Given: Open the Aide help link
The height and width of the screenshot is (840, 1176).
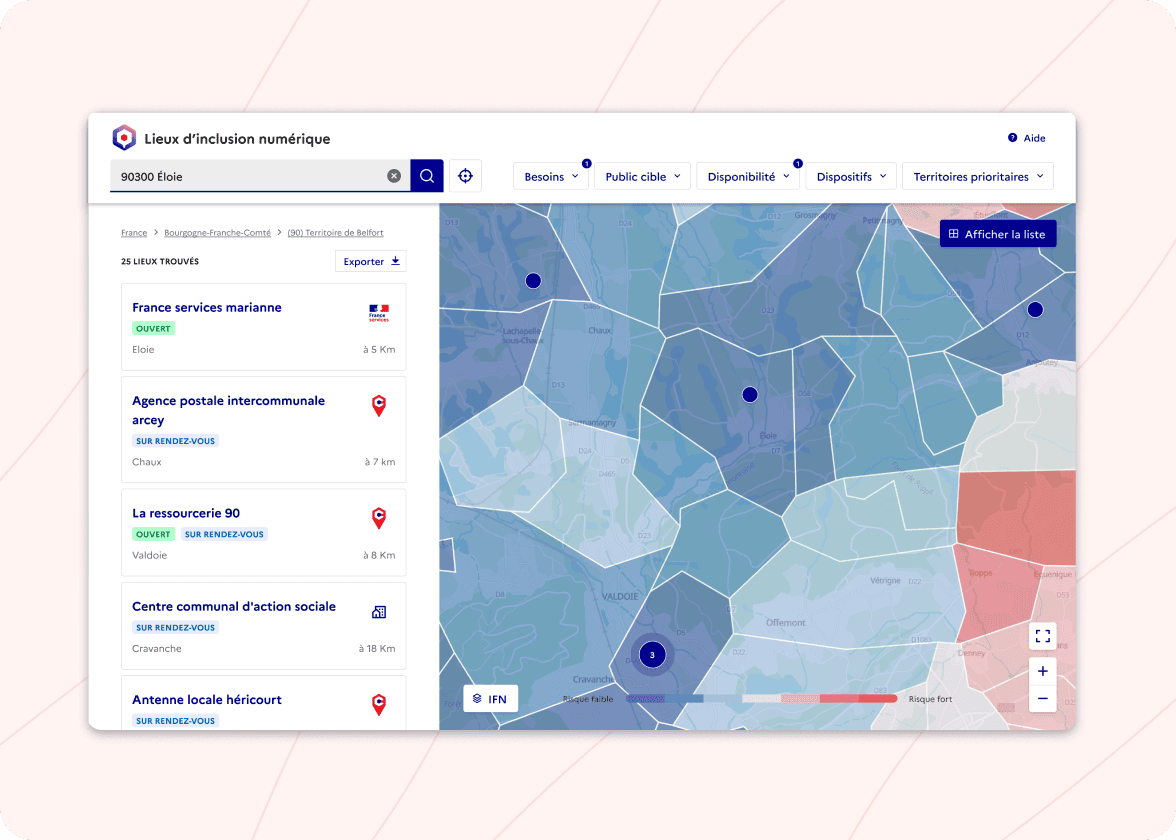Looking at the screenshot, I should (1027, 138).
